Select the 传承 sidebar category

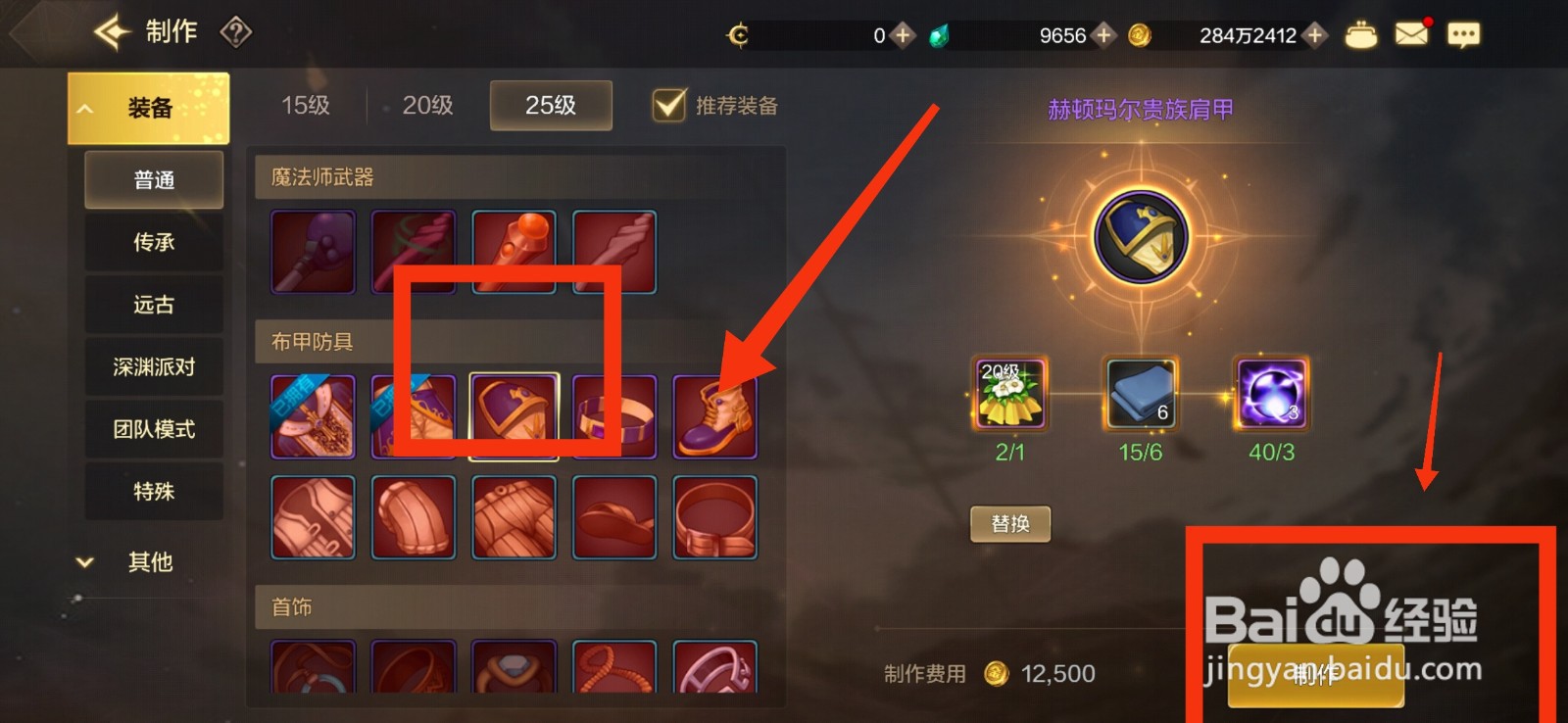click(154, 242)
